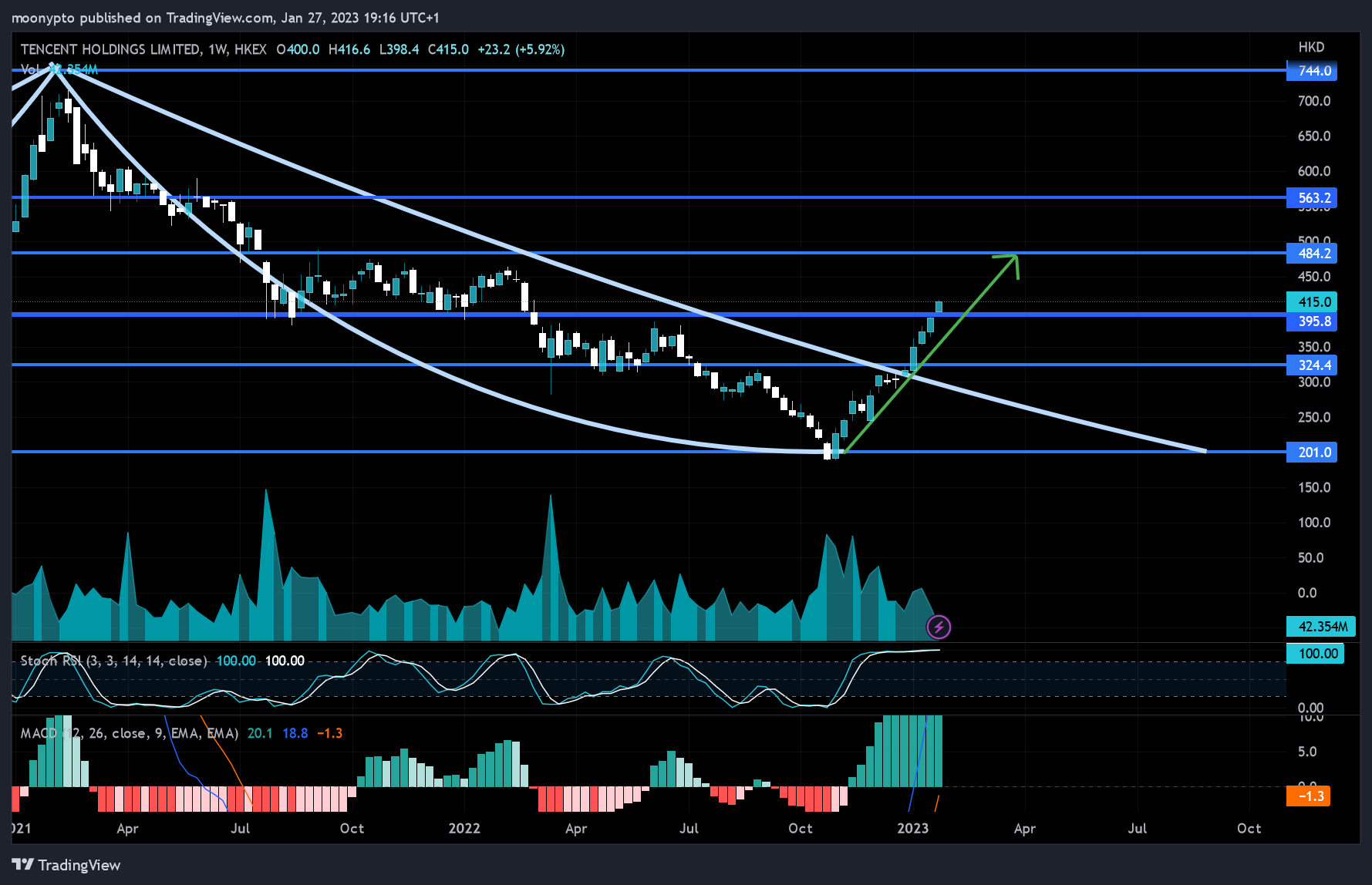
Task: Click the 395.8 price level label
Action: [1312, 321]
